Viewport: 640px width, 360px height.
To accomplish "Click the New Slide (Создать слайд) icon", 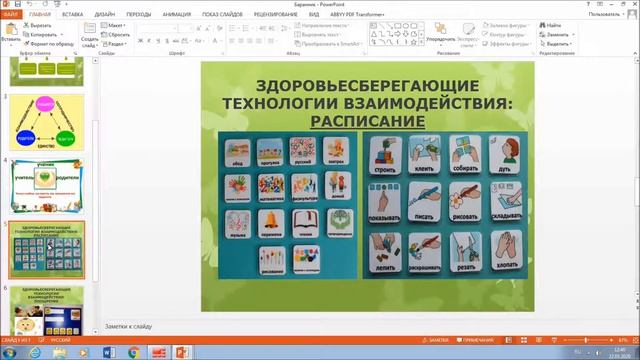I will 89,29.
